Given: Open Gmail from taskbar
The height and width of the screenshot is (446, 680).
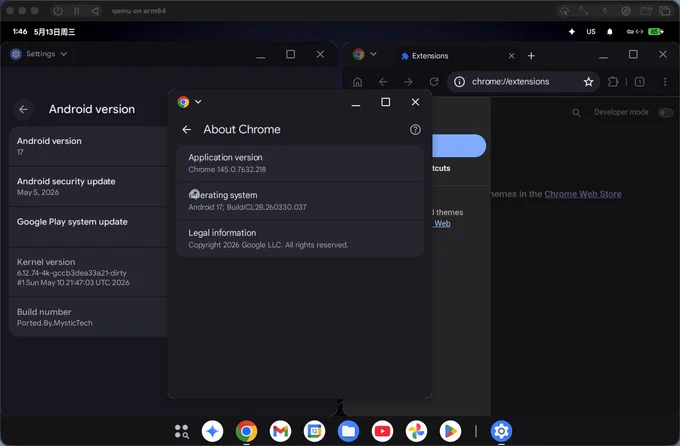Looking at the screenshot, I should click(281, 431).
